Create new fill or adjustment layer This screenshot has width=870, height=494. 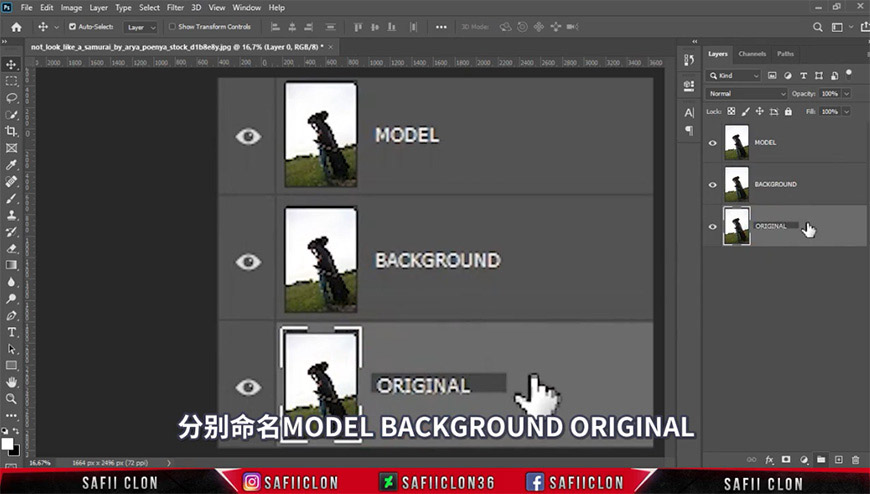tap(803, 460)
